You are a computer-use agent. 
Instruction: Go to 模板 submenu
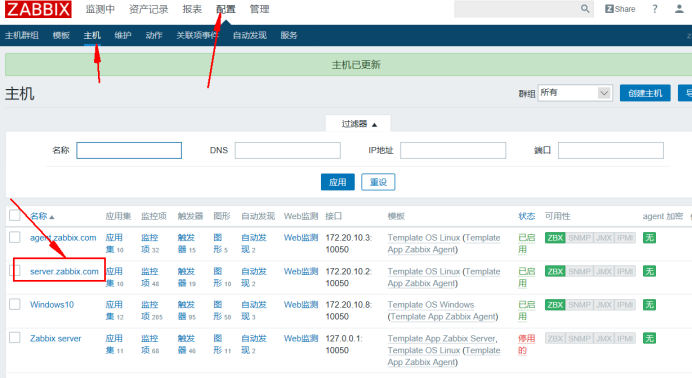pyautogui.click(x=61, y=35)
